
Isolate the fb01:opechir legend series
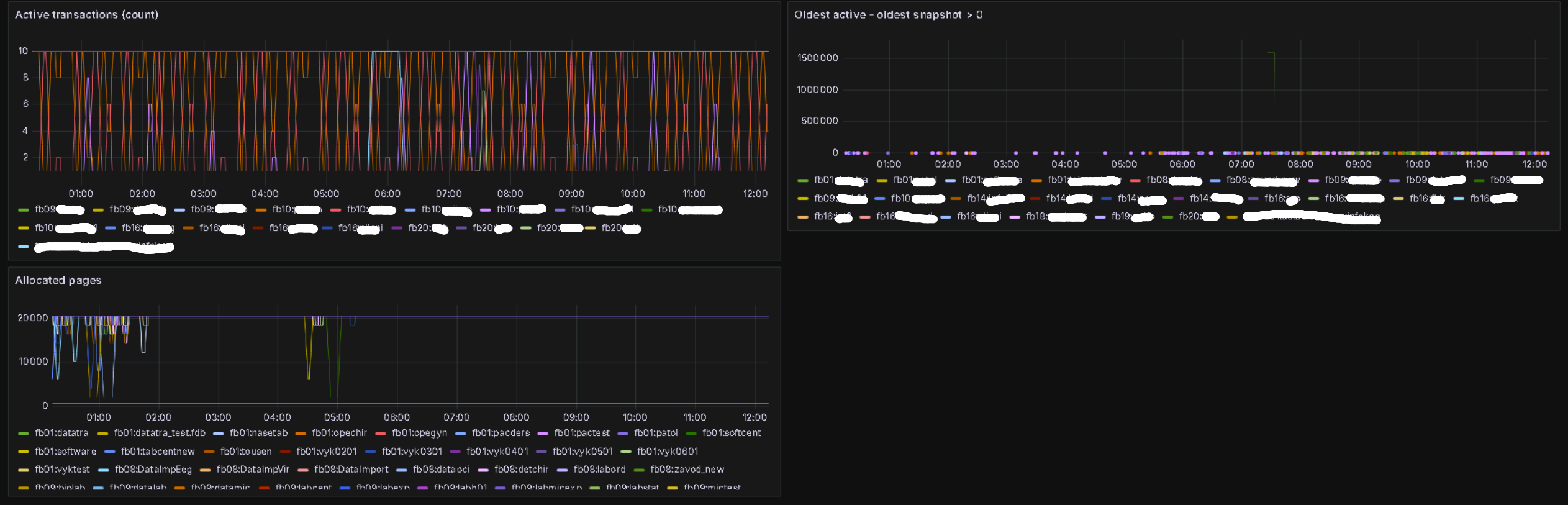tap(339, 433)
